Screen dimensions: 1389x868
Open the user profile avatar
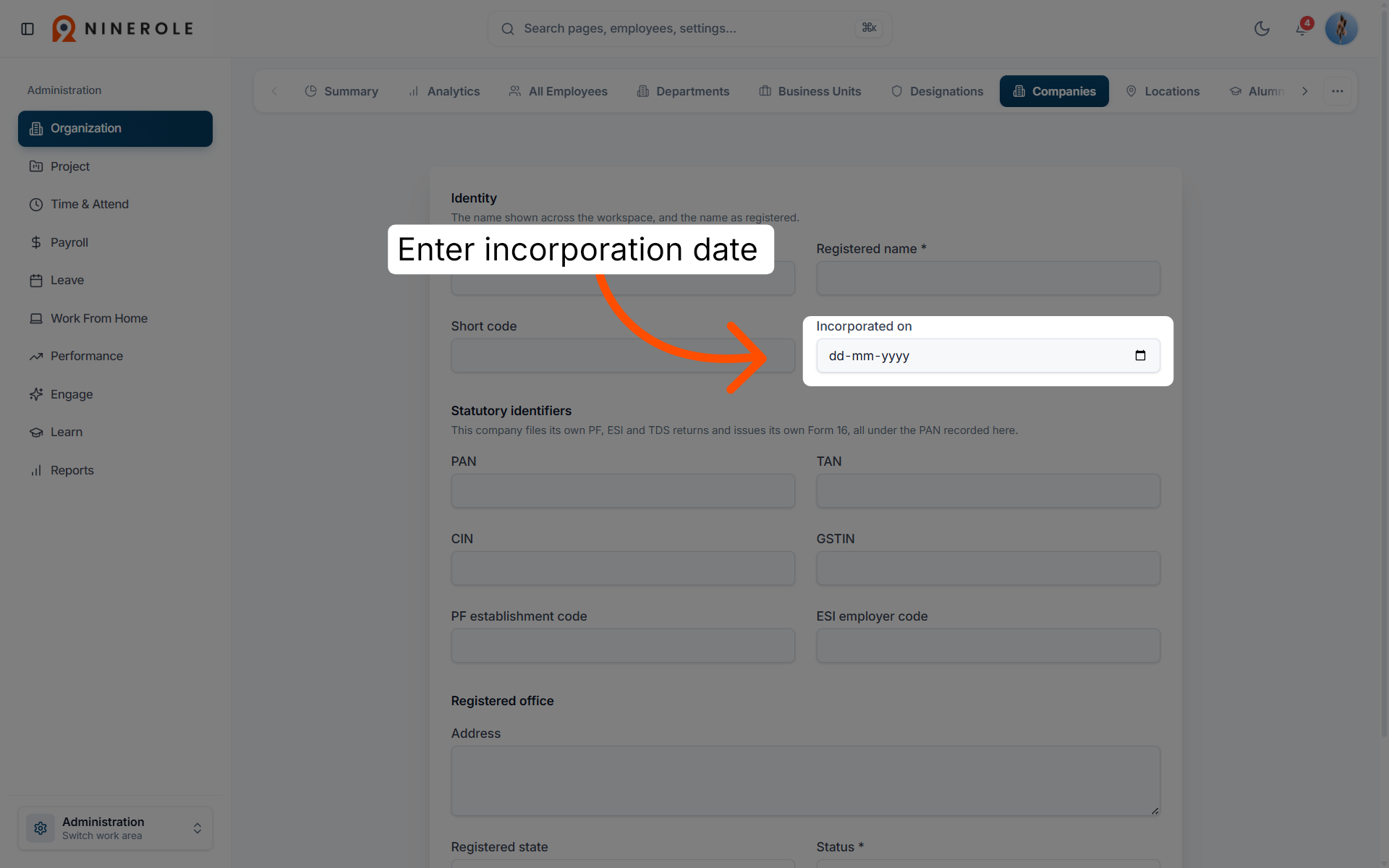pos(1341,29)
